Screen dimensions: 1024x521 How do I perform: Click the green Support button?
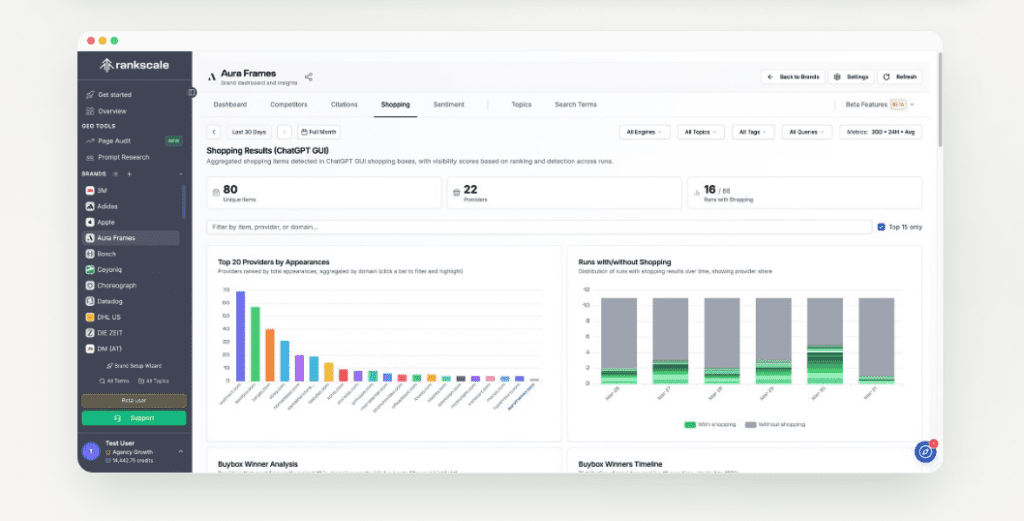pyautogui.click(x=134, y=418)
